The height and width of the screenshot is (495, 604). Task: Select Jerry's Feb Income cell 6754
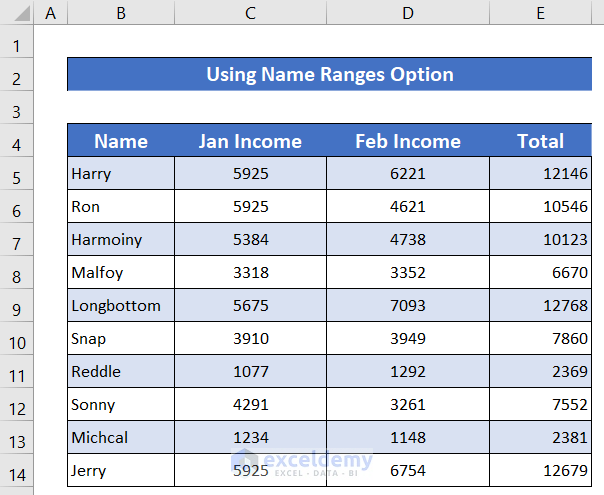(x=408, y=471)
